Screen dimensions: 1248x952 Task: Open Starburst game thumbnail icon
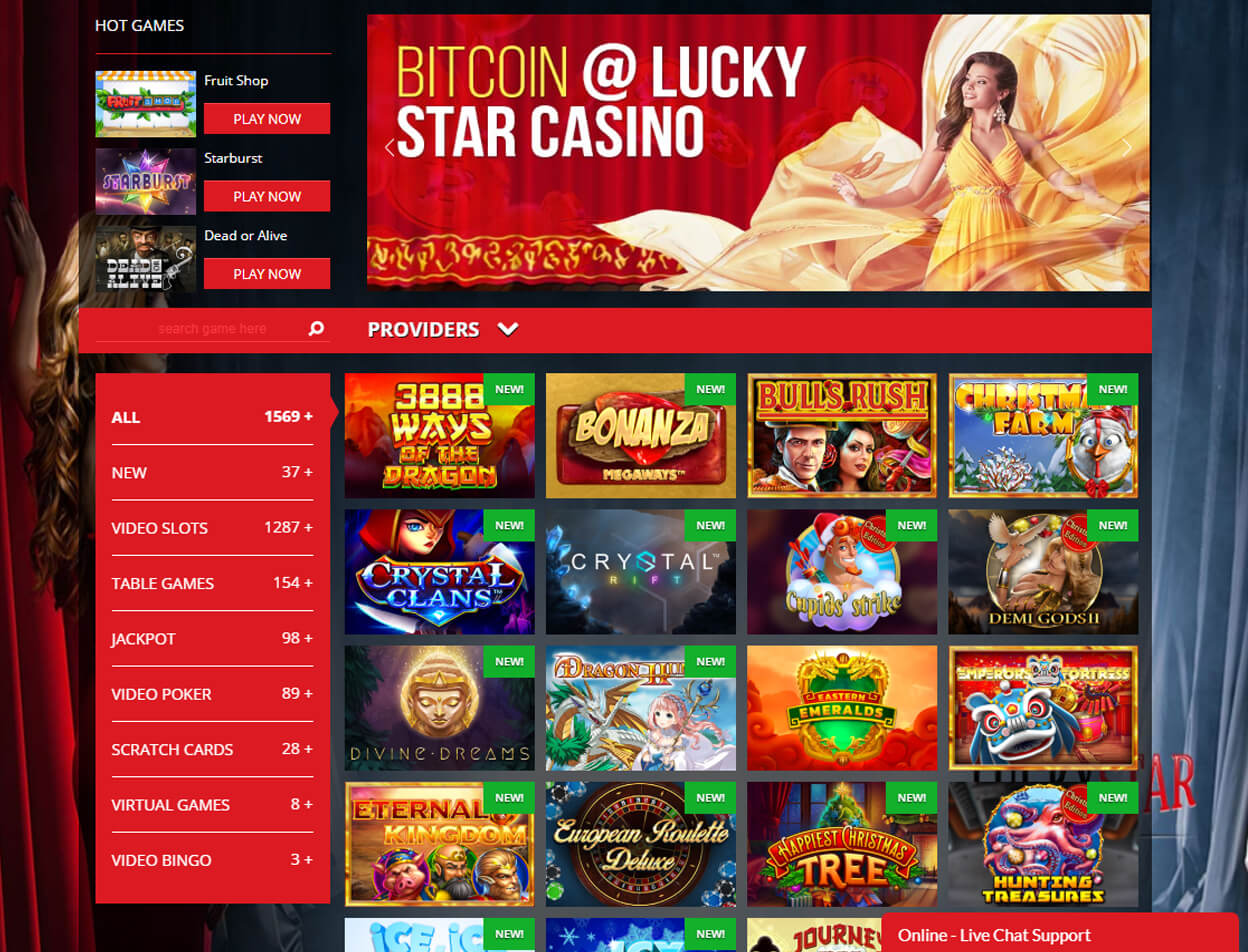[x=145, y=181]
